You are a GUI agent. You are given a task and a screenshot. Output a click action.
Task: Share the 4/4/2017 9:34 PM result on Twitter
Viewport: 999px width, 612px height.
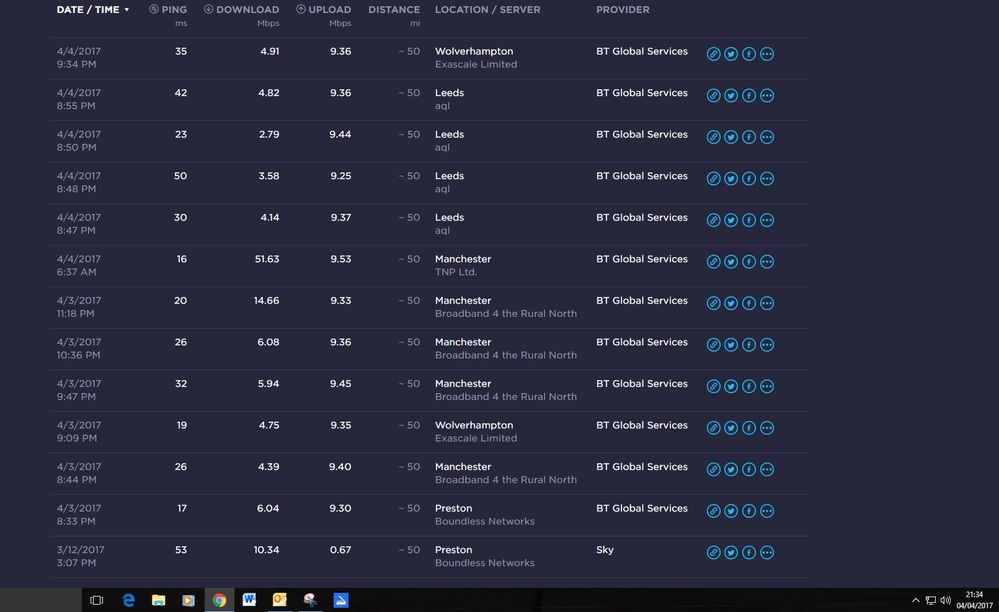[731, 54]
